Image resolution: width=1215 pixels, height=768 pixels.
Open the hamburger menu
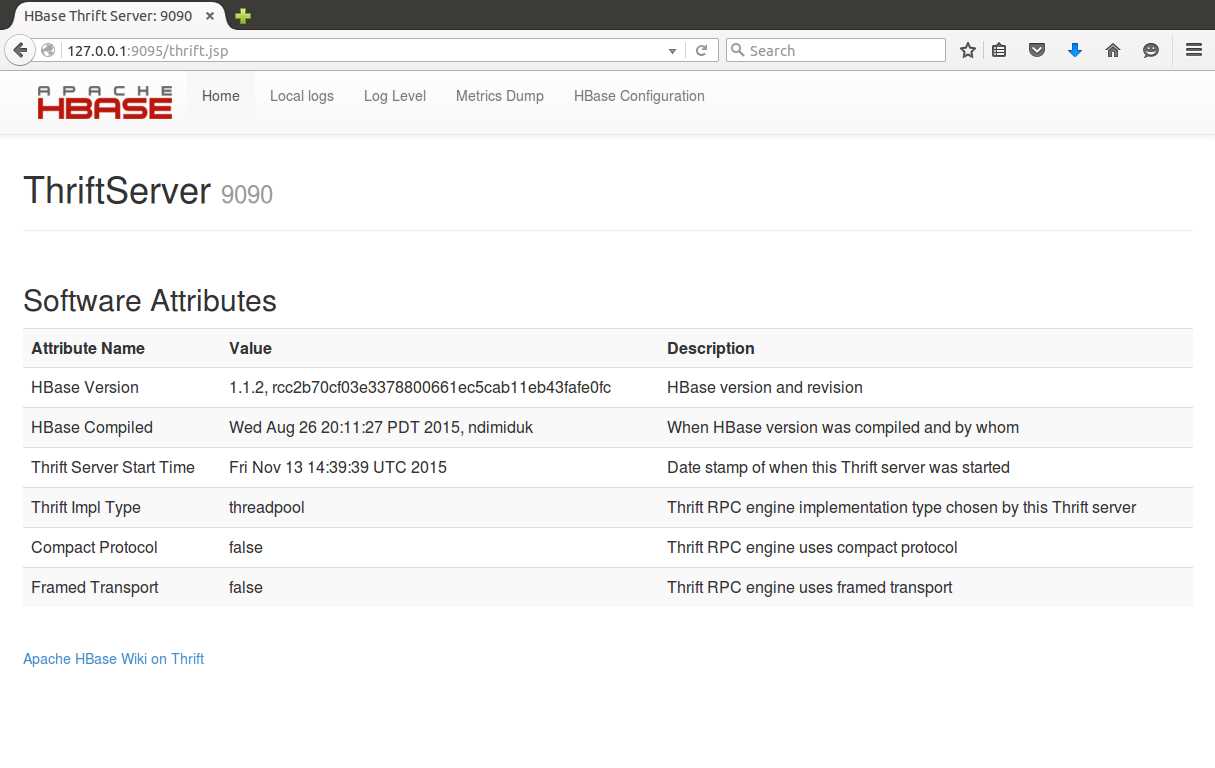click(x=1193, y=50)
